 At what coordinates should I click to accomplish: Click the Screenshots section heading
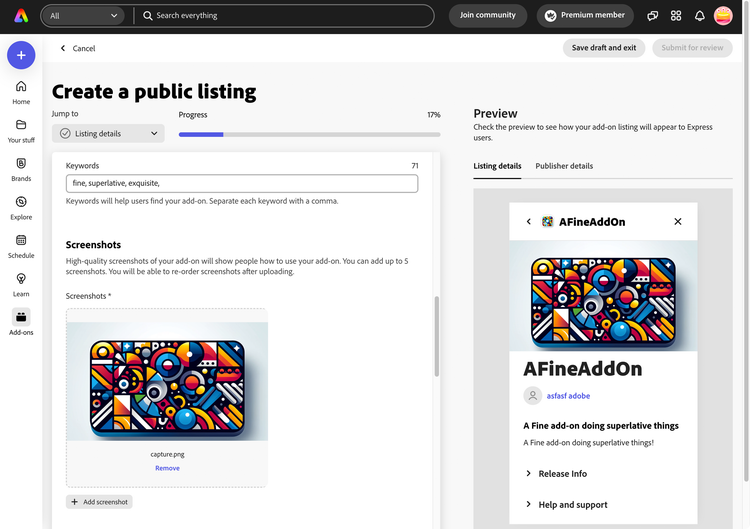93,244
